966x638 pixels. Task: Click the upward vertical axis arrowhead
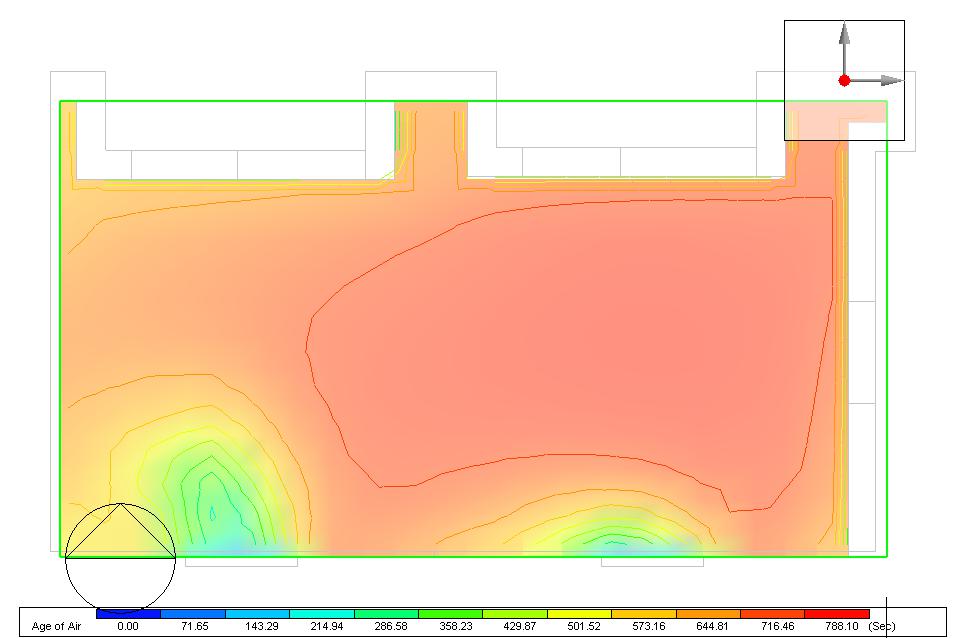pyautogui.click(x=845, y=33)
